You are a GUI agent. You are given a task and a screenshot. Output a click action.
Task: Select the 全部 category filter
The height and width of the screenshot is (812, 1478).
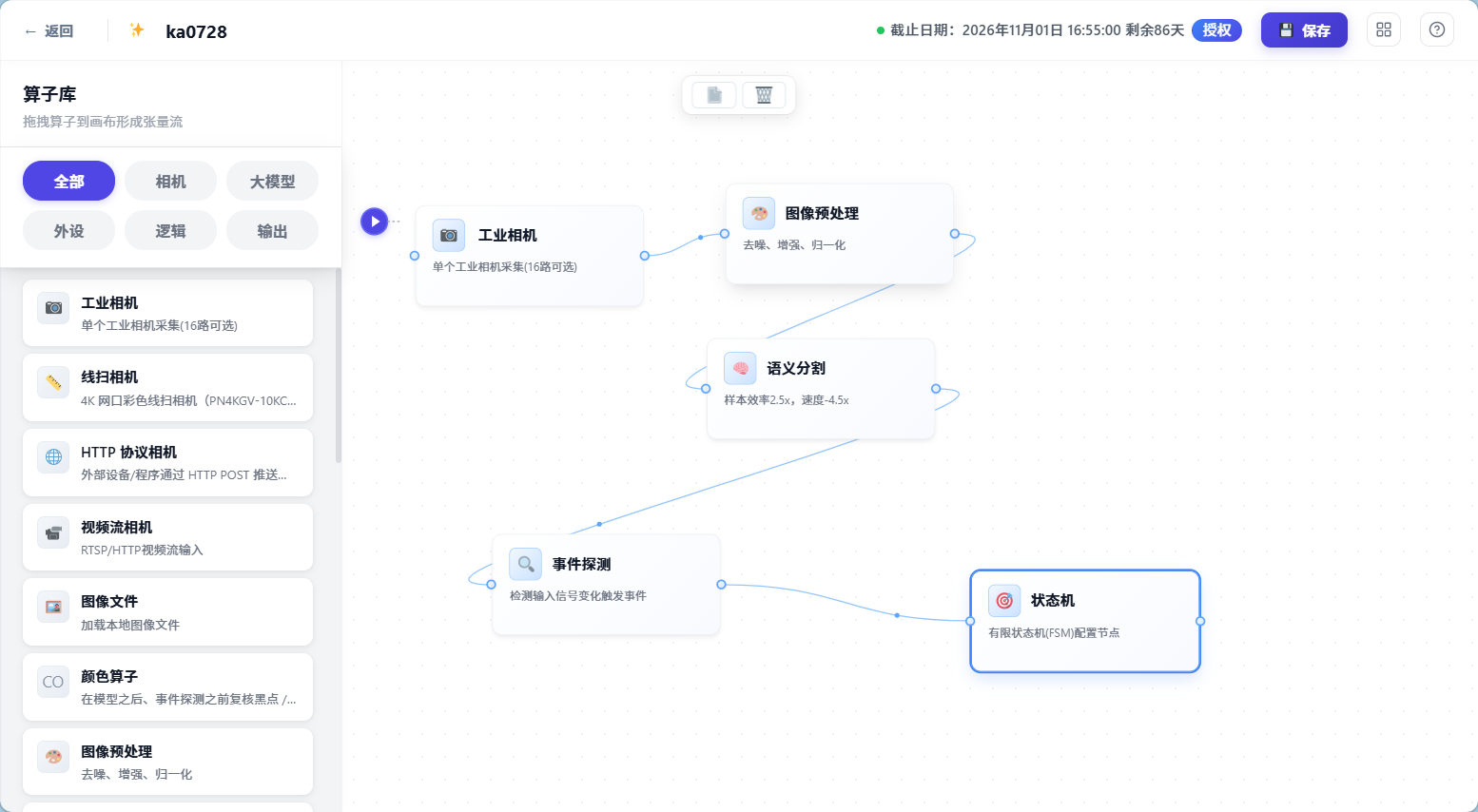tap(68, 181)
